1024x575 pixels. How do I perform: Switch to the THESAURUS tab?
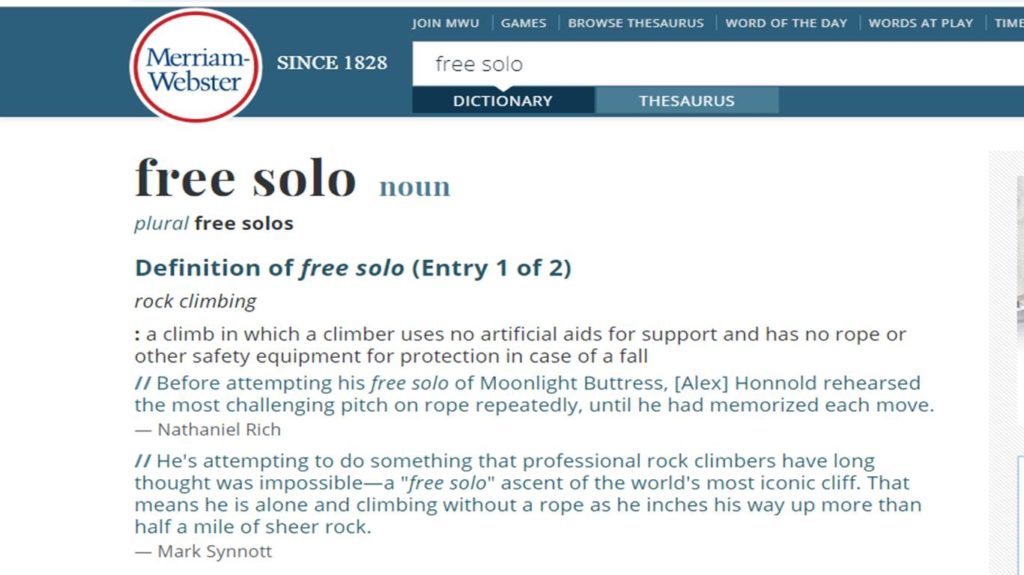(687, 101)
